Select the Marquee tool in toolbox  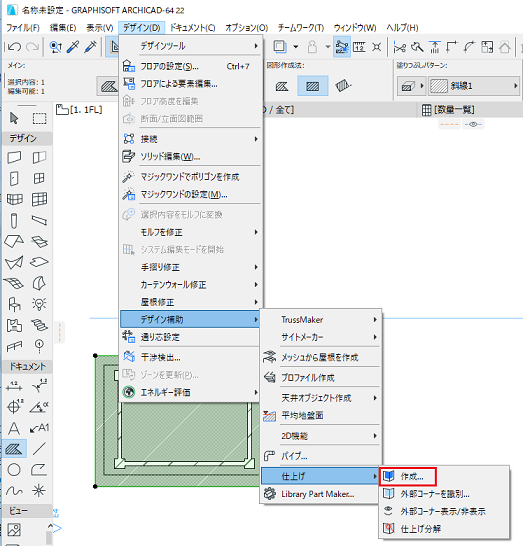[x=39, y=119]
